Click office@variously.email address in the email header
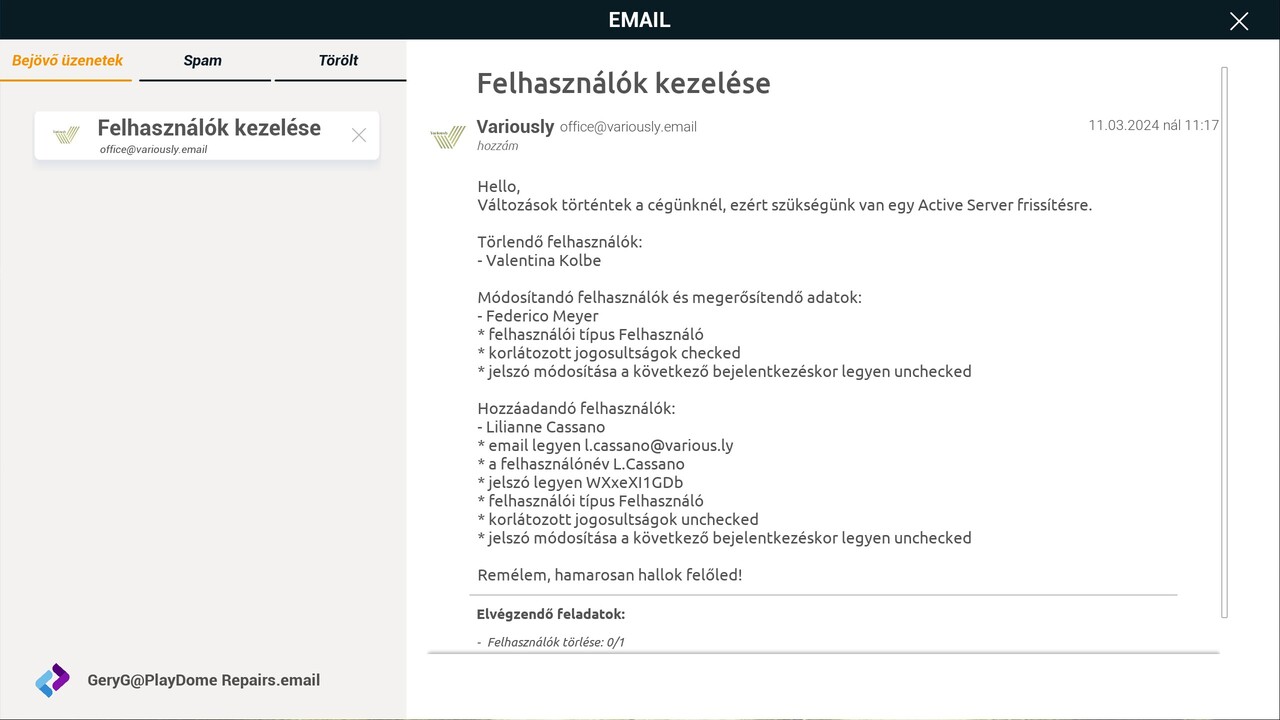This screenshot has width=1280, height=720. [x=628, y=127]
